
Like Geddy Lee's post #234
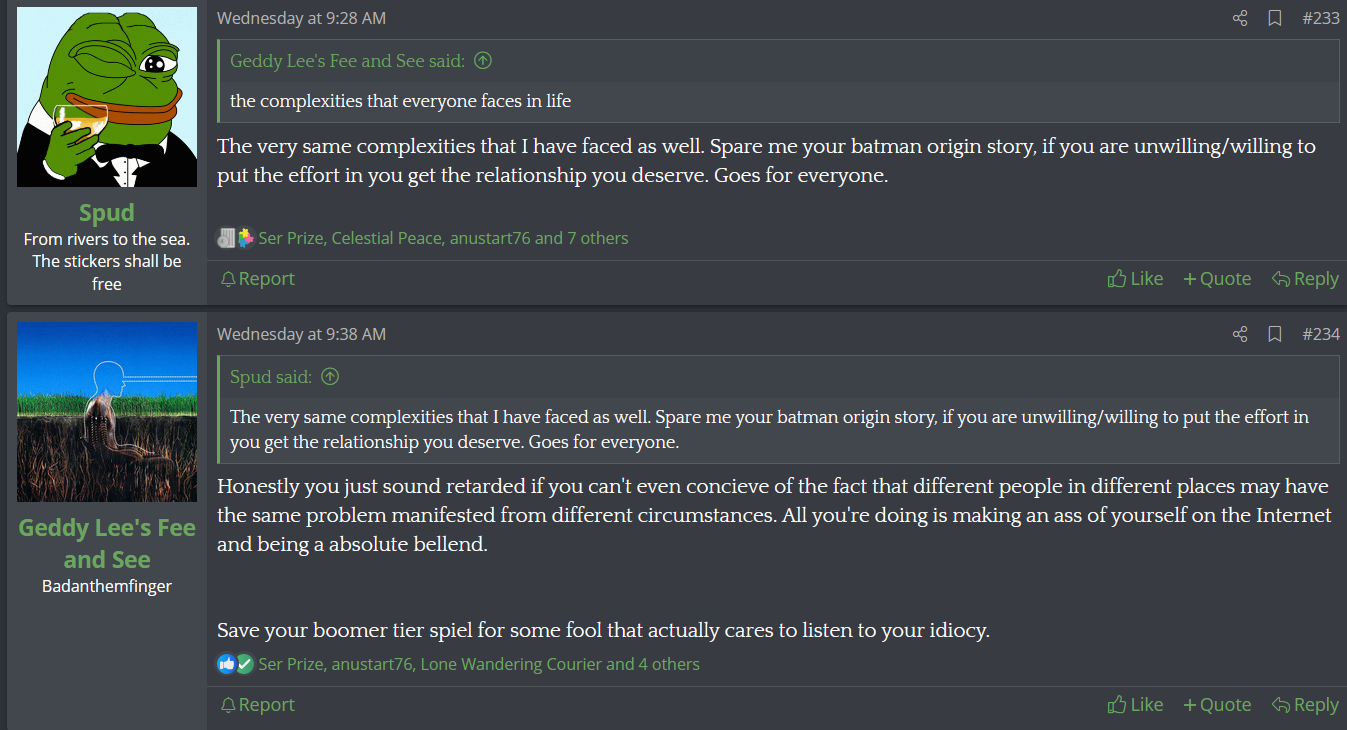[1135, 705]
